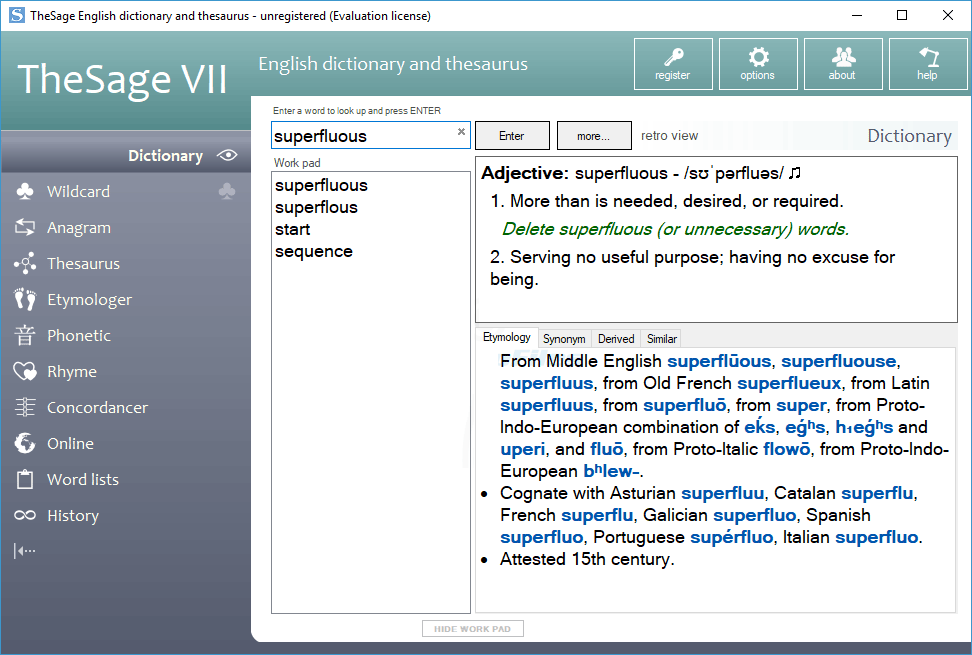Select 'sequence' in the work pad
Image resolution: width=972 pixels, height=655 pixels.
(x=314, y=251)
